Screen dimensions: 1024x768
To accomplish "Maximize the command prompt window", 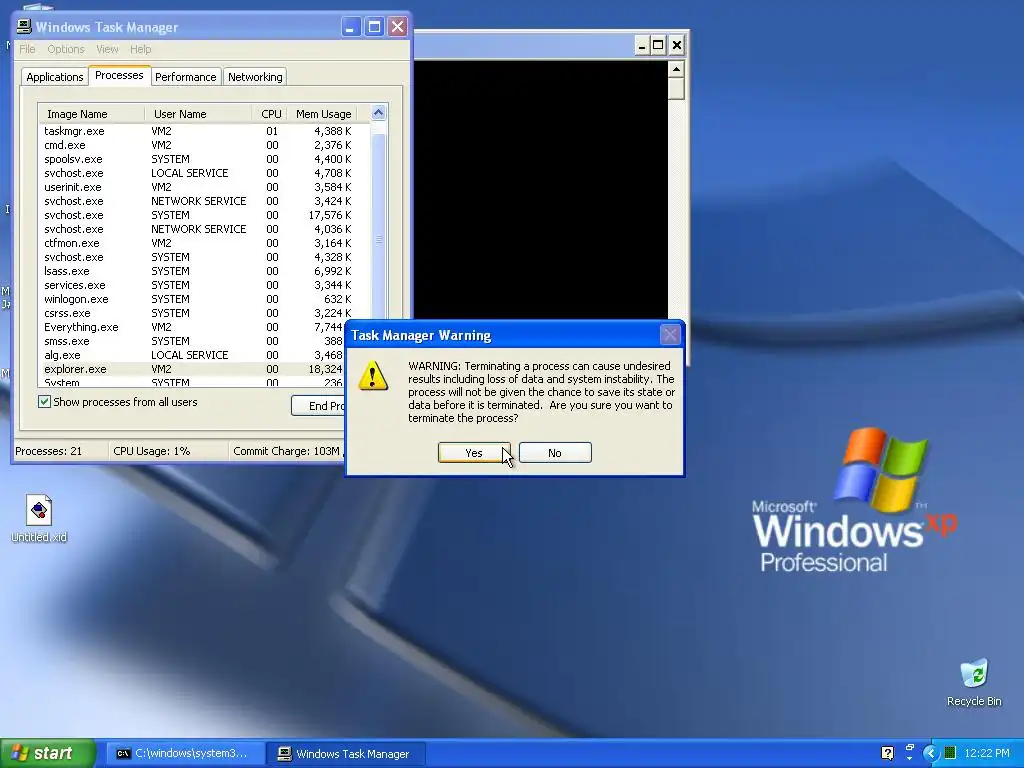I will click(x=658, y=45).
